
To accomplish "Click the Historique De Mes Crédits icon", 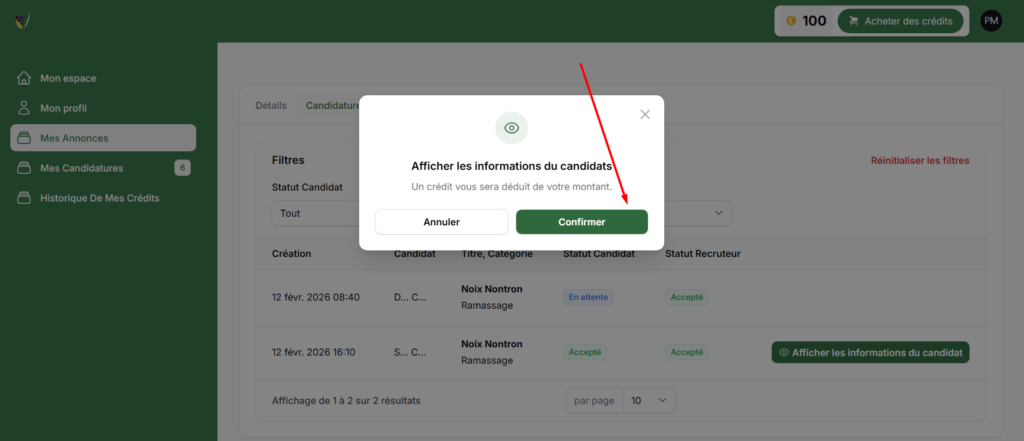I will pos(24,198).
